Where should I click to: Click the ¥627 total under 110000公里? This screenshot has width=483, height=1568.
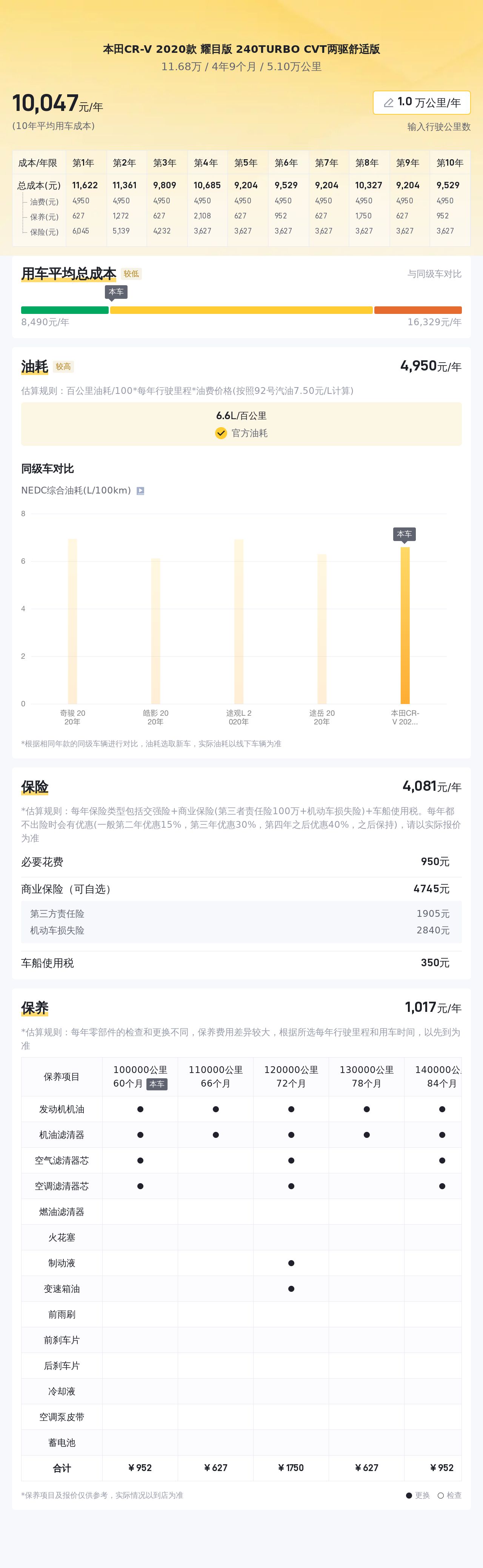215,1468
